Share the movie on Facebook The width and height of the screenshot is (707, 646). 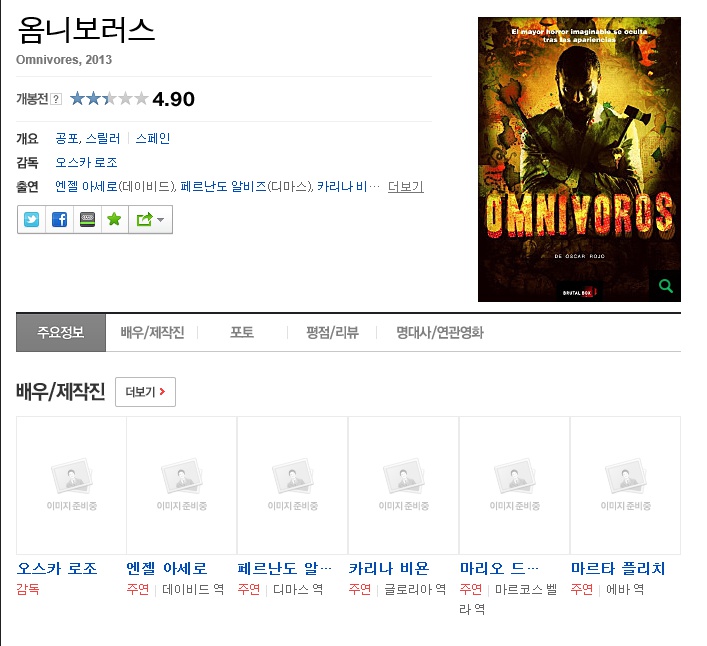point(59,219)
